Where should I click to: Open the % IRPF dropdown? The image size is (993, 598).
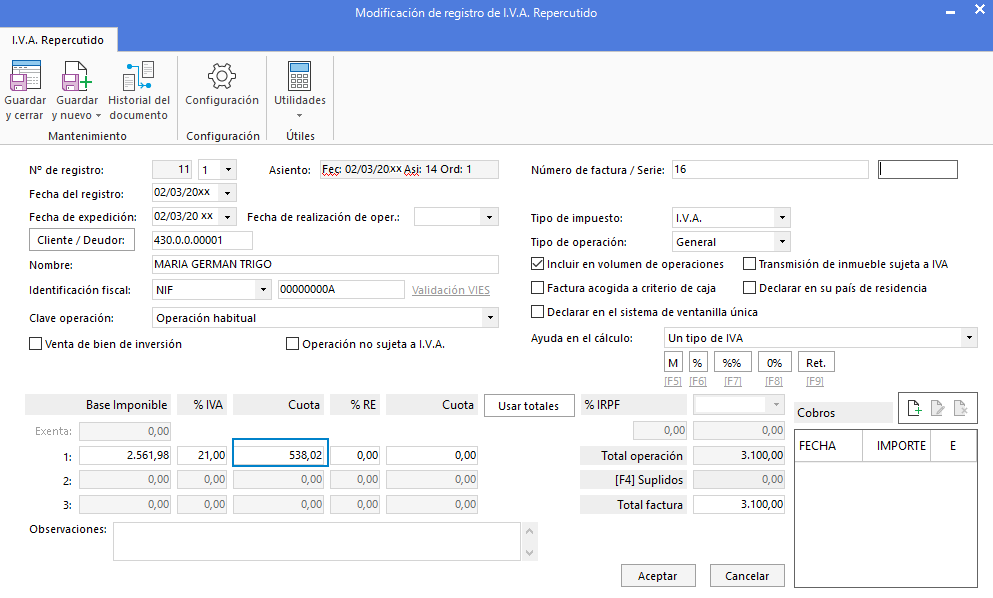pyautogui.click(x=776, y=404)
